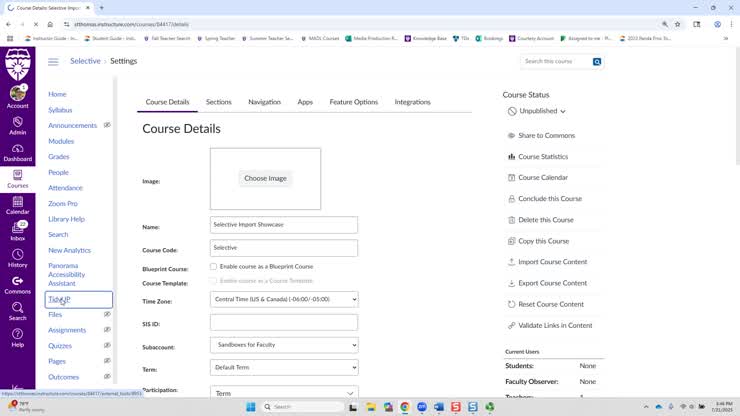Click the blue search submit icon

(x=597, y=61)
